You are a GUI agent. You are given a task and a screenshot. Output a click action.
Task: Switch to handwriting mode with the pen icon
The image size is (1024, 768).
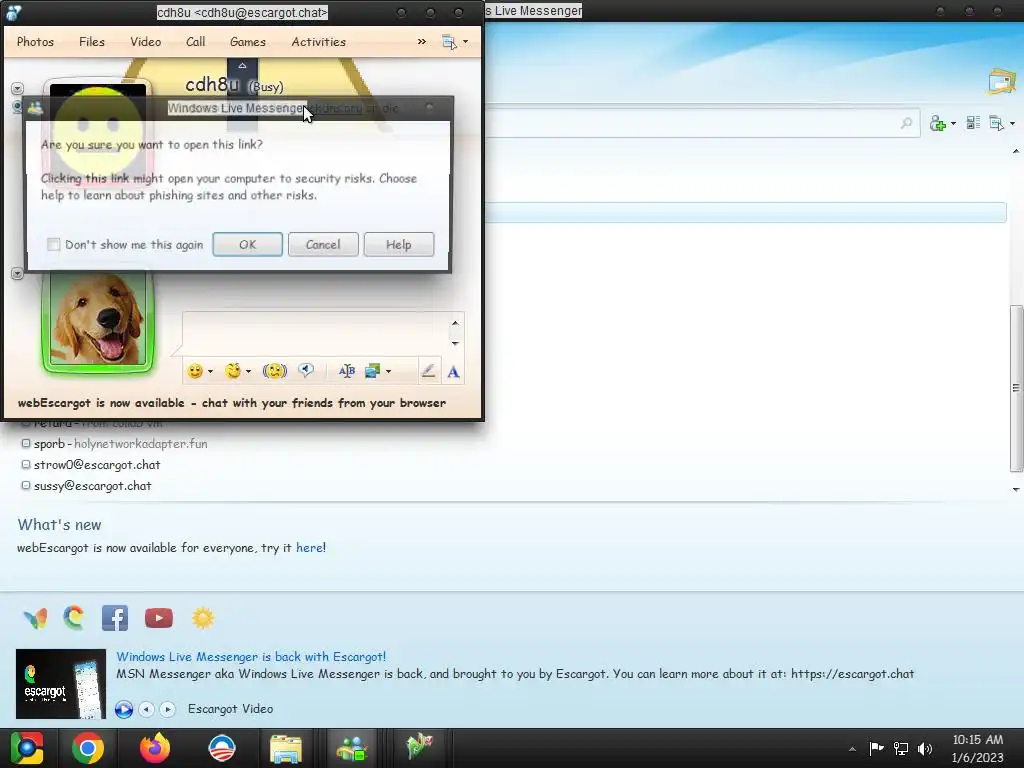(428, 371)
